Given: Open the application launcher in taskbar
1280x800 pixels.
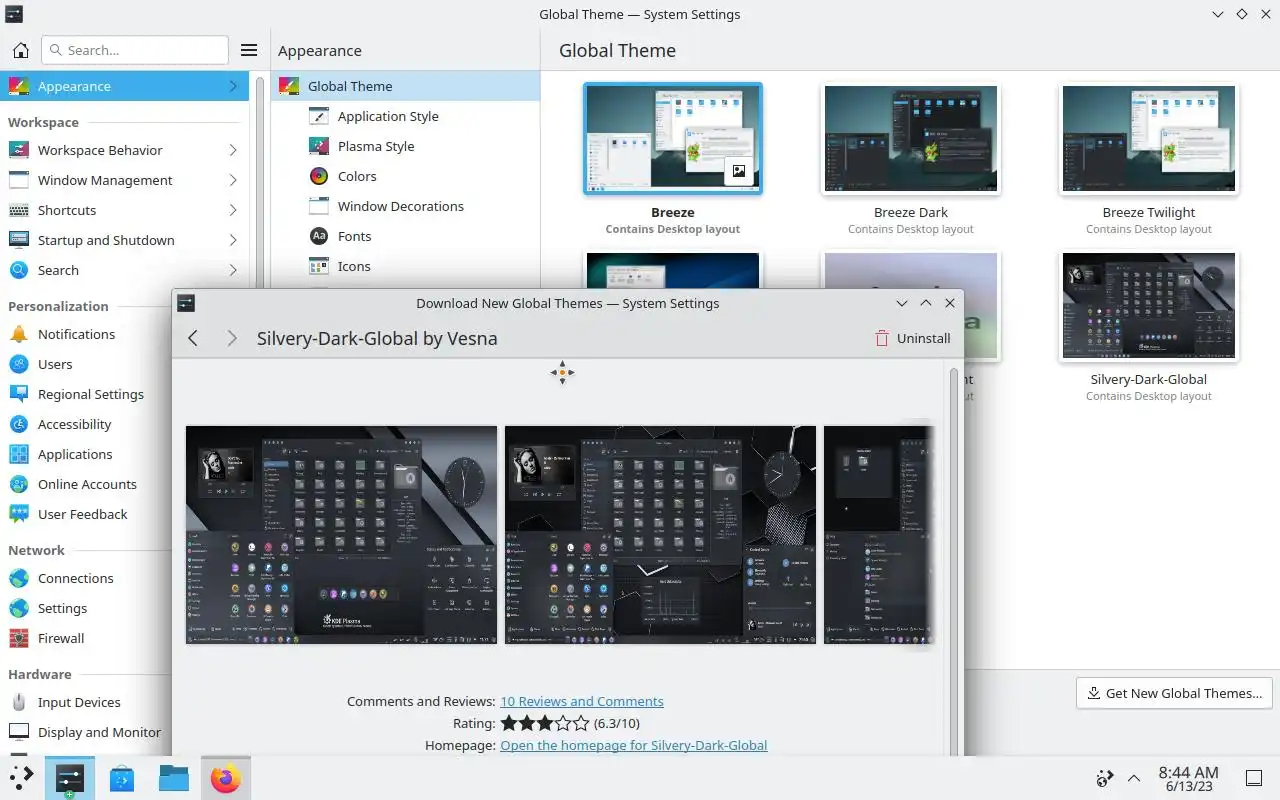Looking at the screenshot, I should (21, 777).
